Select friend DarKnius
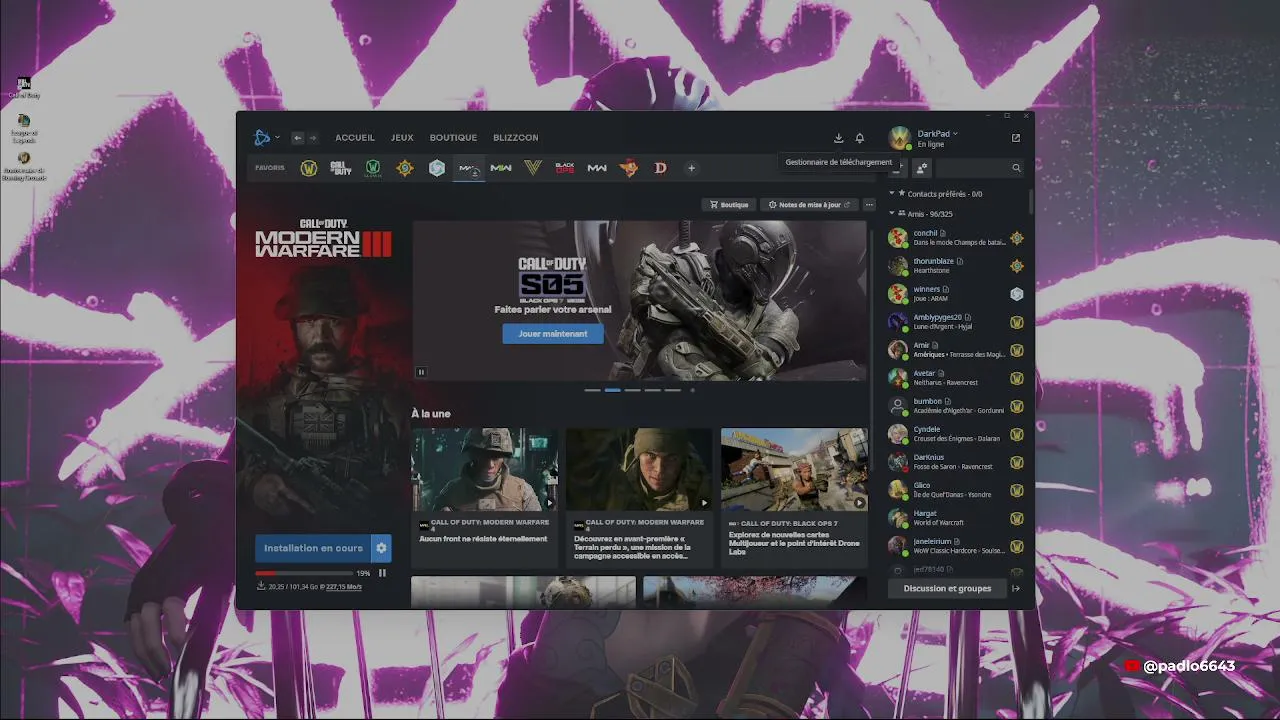The height and width of the screenshot is (720, 1280). point(956,462)
